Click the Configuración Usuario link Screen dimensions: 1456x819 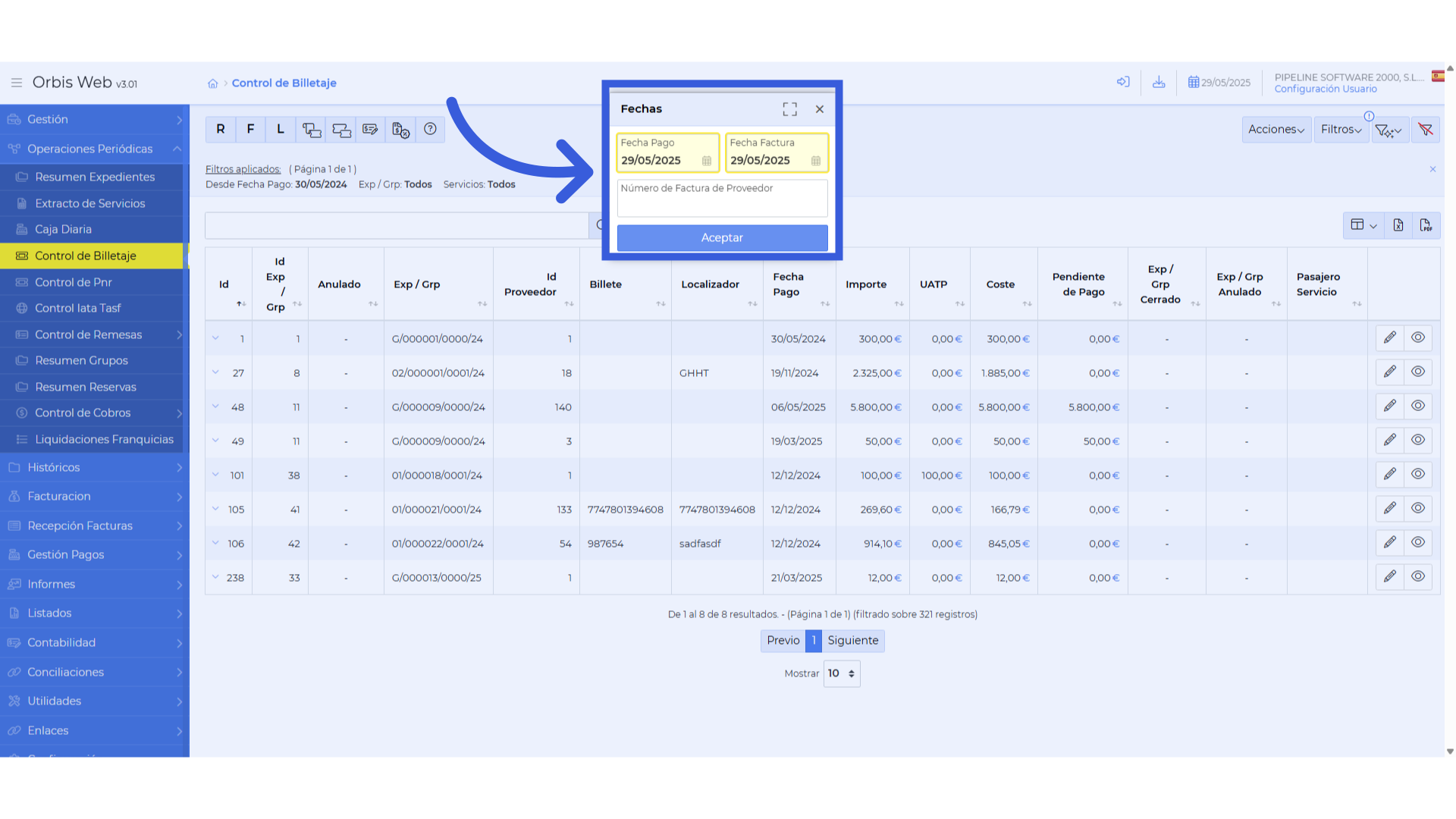1326,89
